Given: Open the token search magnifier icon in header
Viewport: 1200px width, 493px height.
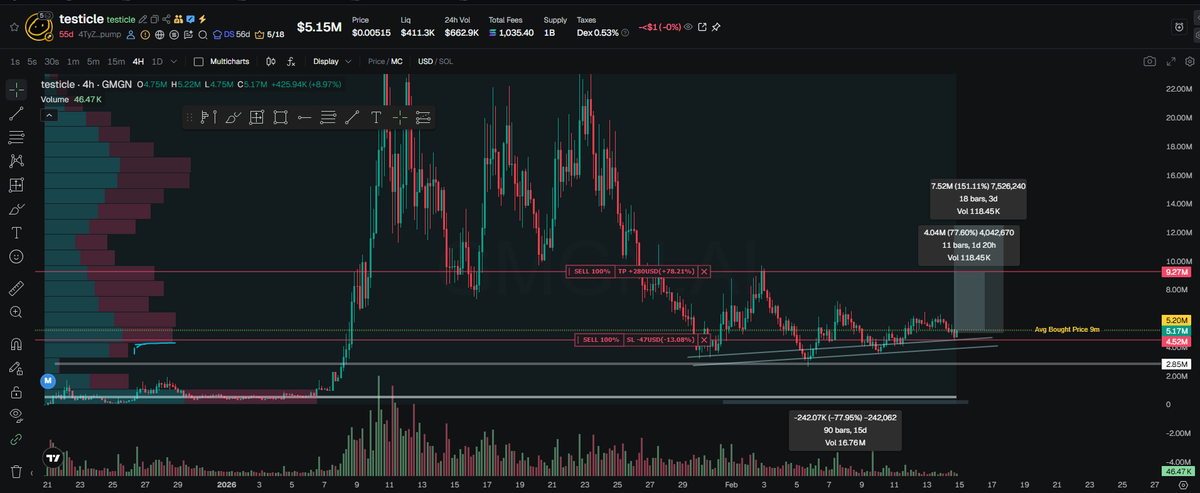Looking at the screenshot, I should pos(203,34).
